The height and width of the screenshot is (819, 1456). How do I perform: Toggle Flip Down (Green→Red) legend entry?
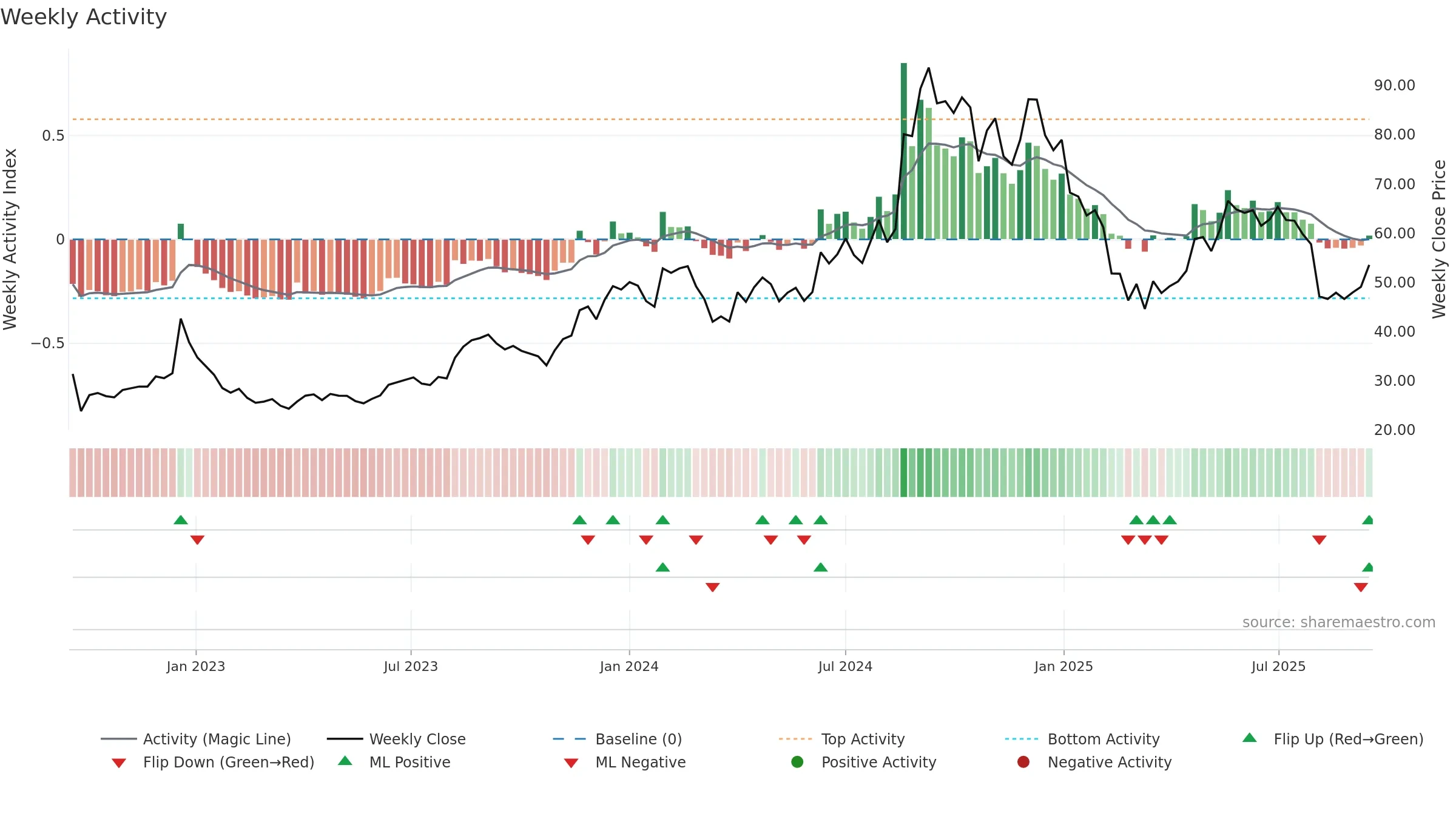(x=213, y=762)
